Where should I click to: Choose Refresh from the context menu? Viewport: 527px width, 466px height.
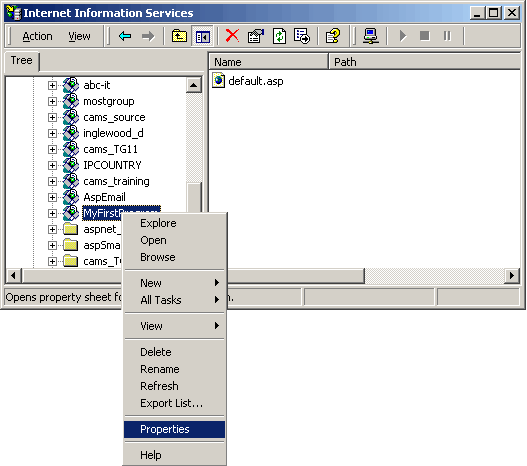(174, 386)
